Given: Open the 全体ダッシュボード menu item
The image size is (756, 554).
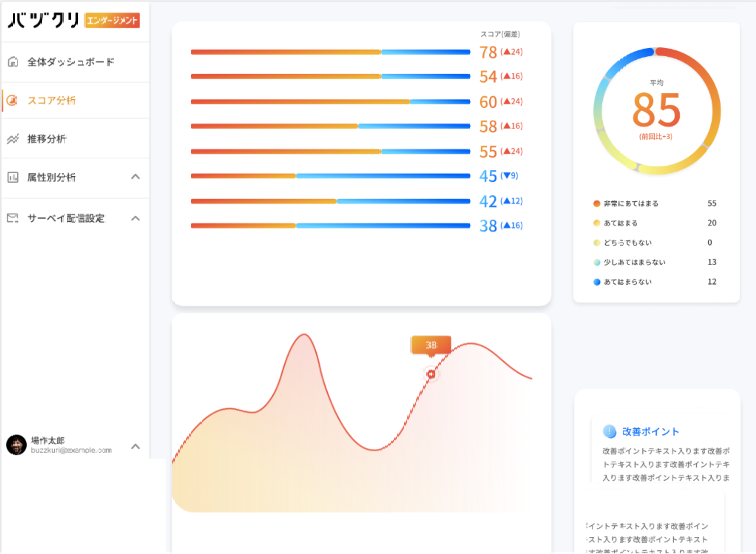Looking at the screenshot, I should (x=70, y=62).
